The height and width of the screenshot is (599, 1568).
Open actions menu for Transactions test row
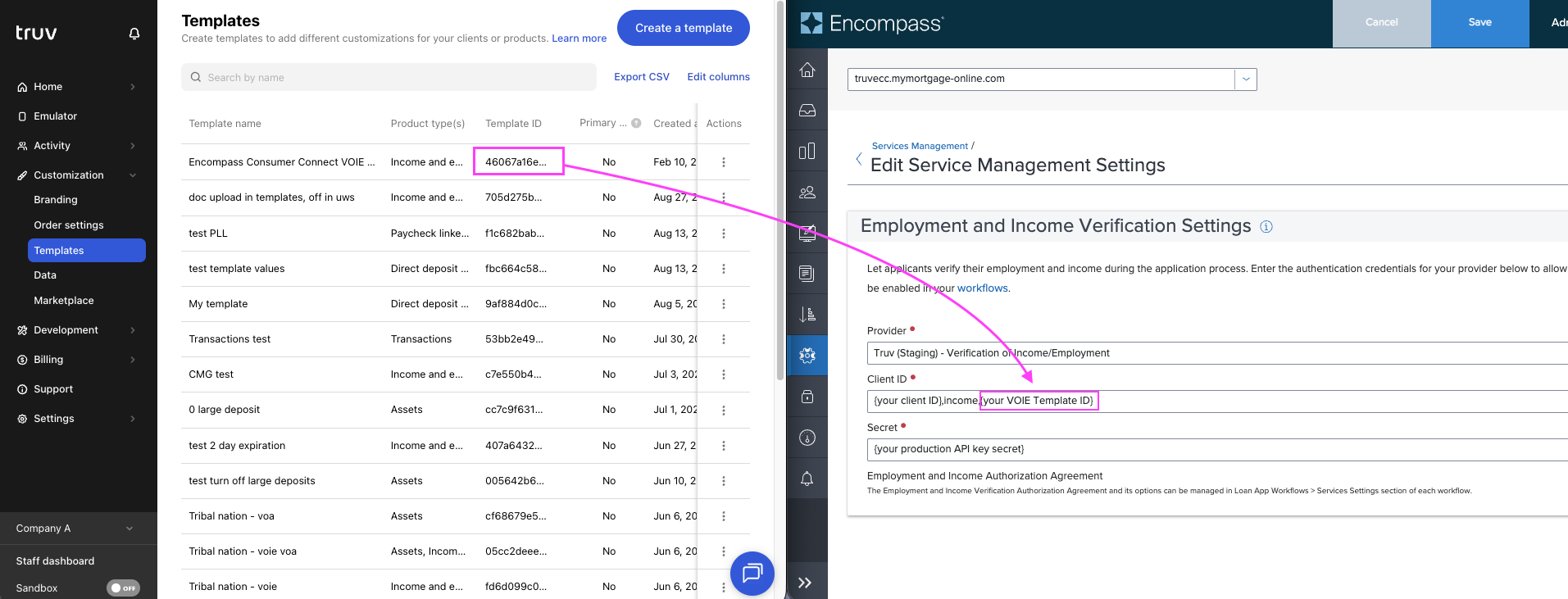(x=723, y=339)
